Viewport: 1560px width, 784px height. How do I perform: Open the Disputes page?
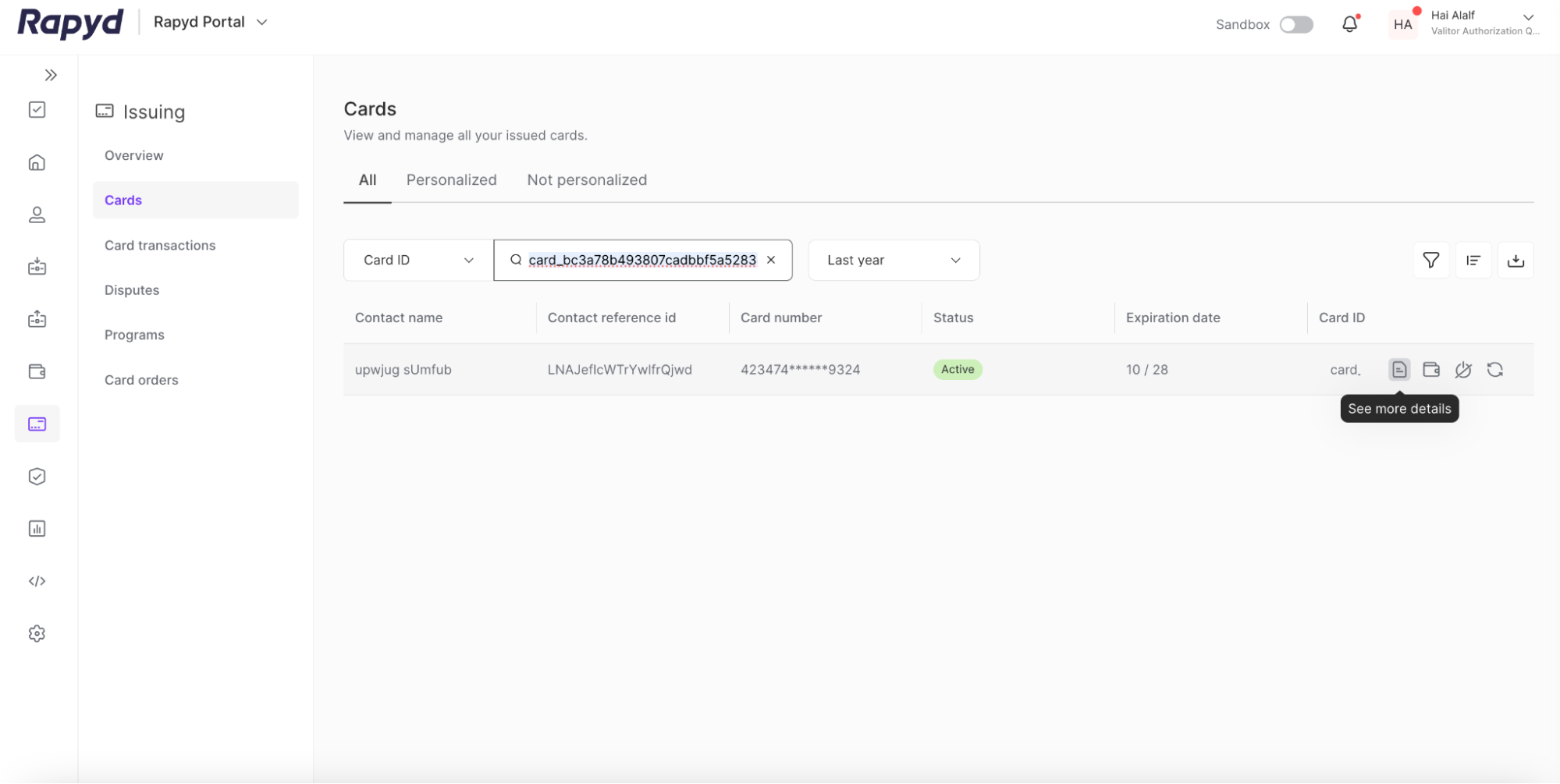pos(131,289)
